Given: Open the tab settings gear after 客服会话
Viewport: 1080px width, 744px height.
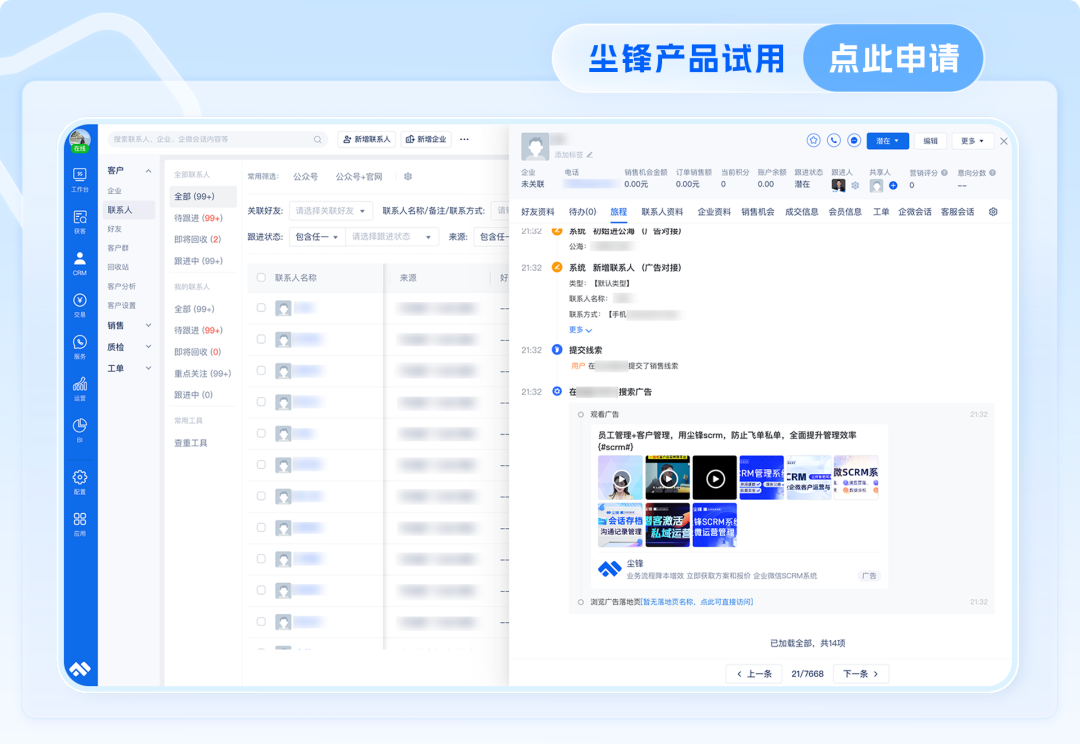Looking at the screenshot, I should tap(993, 211).
